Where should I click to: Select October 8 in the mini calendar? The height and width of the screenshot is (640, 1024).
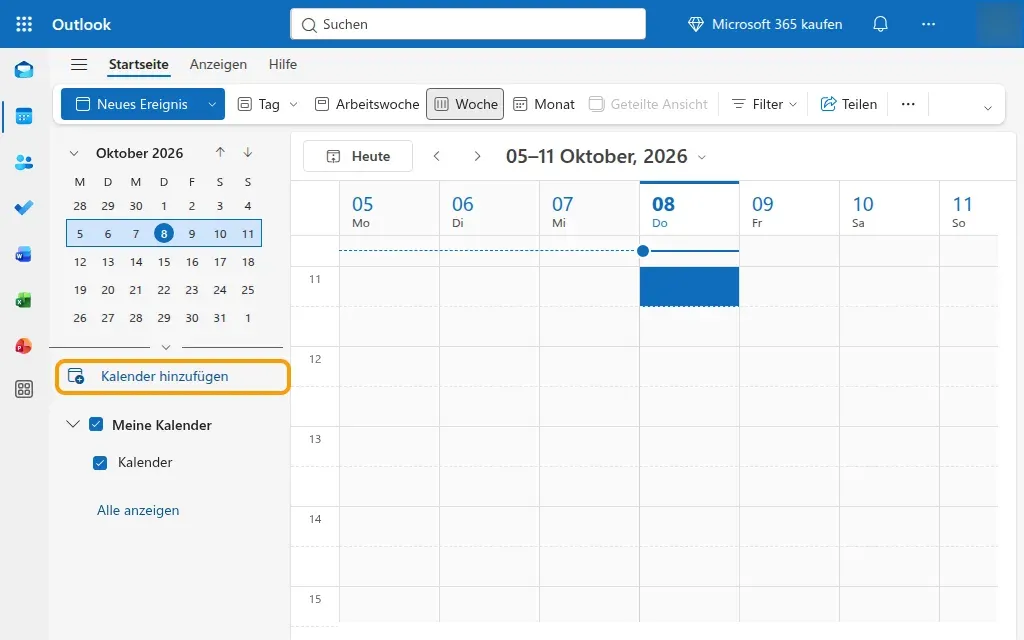164,233
